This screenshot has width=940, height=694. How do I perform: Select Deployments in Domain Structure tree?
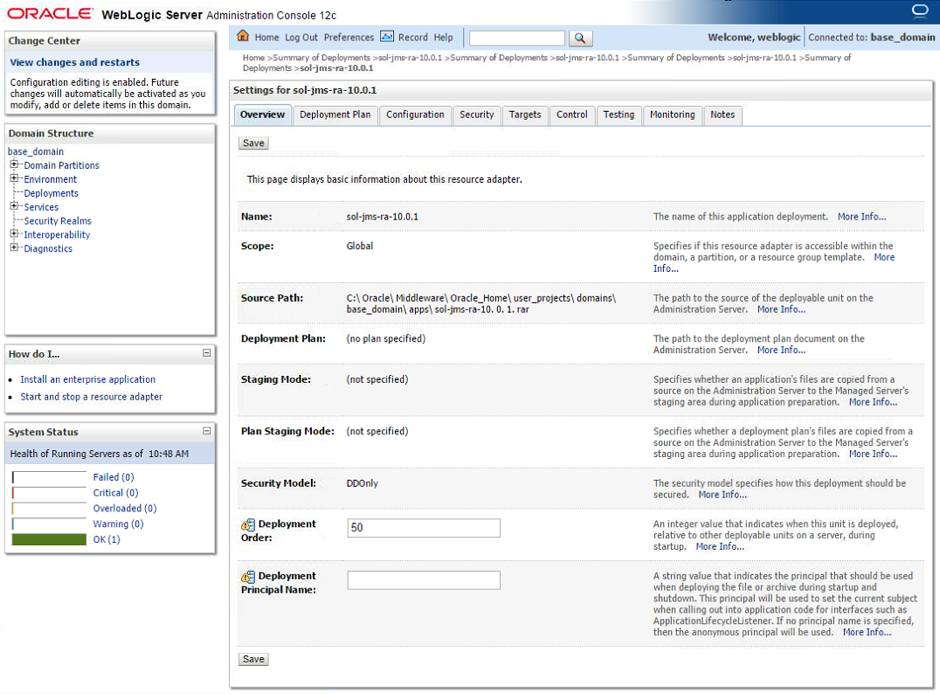click(51, 193)
